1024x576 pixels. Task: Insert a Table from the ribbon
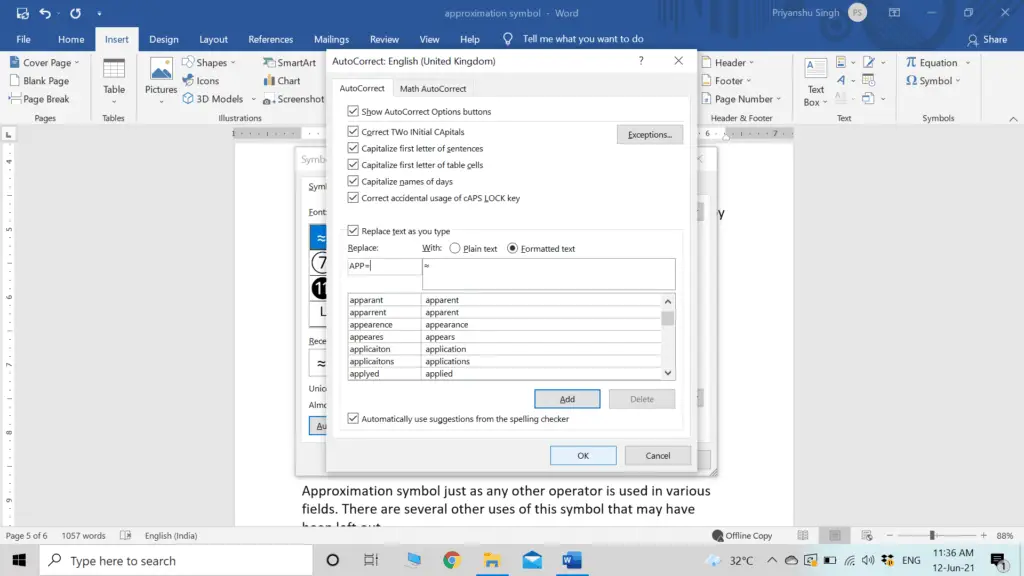pyautogui.click(x=114, y=81)
